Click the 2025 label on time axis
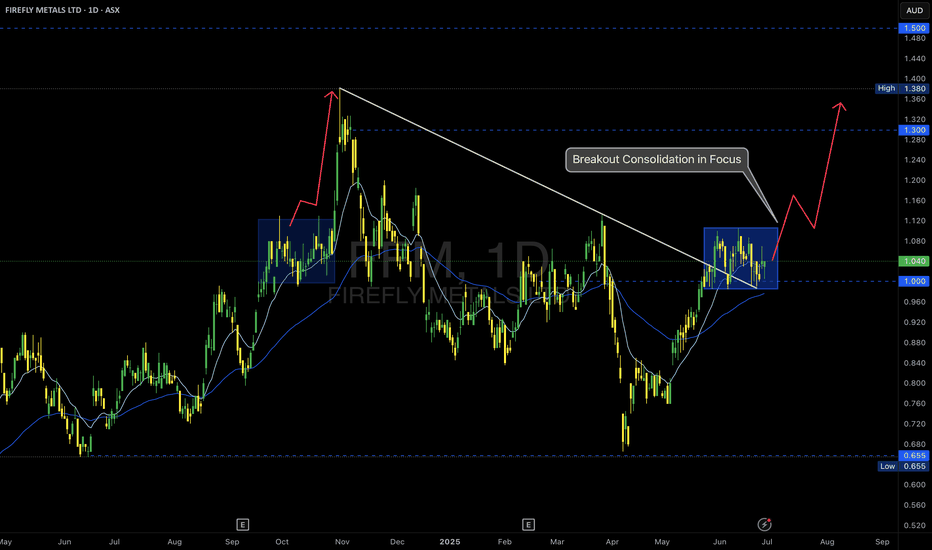Viewport: 932px width, 550px height. coord(449,542)
